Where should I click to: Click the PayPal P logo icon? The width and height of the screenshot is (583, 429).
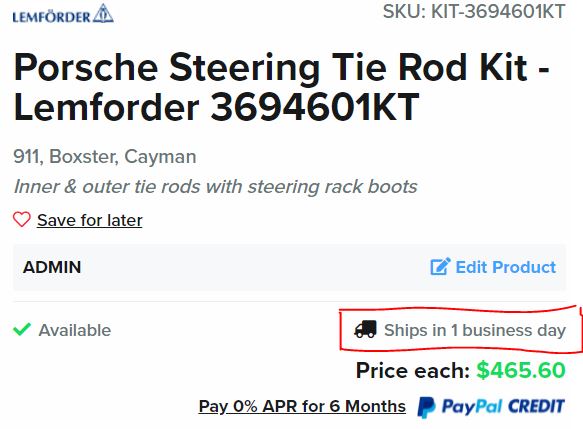coord(426,407)
